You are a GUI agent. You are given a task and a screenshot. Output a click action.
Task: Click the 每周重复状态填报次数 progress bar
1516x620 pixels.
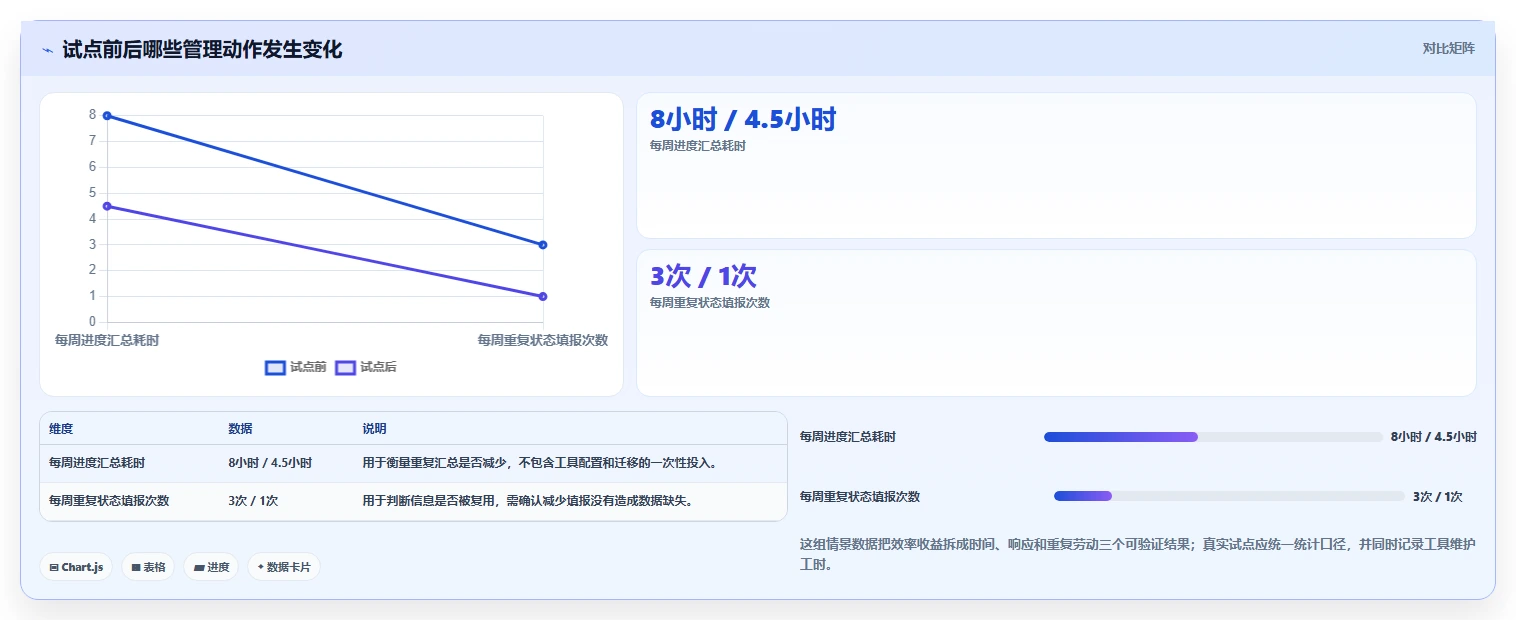1229,496
